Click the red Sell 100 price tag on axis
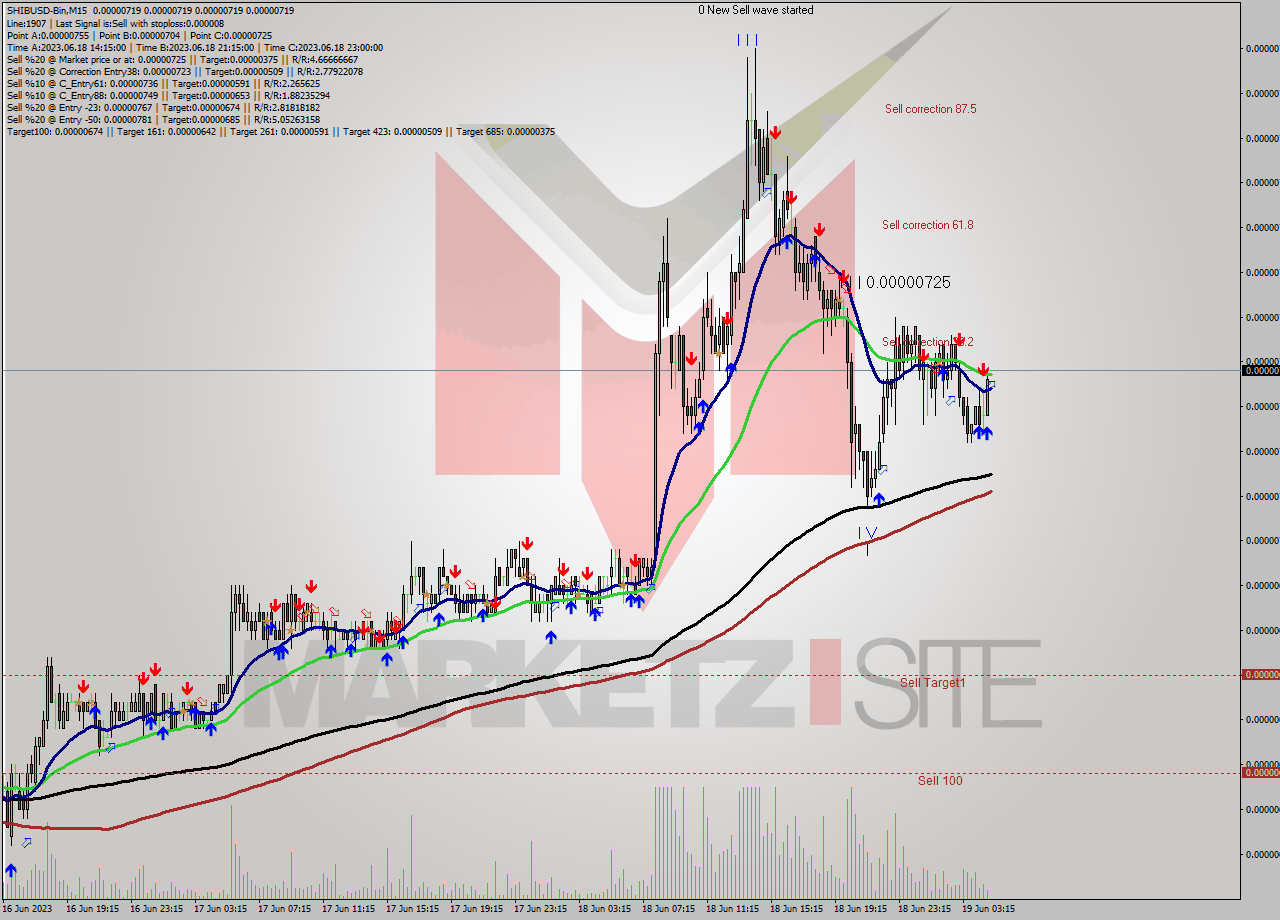The image size is (1280, 920). 1260,772
